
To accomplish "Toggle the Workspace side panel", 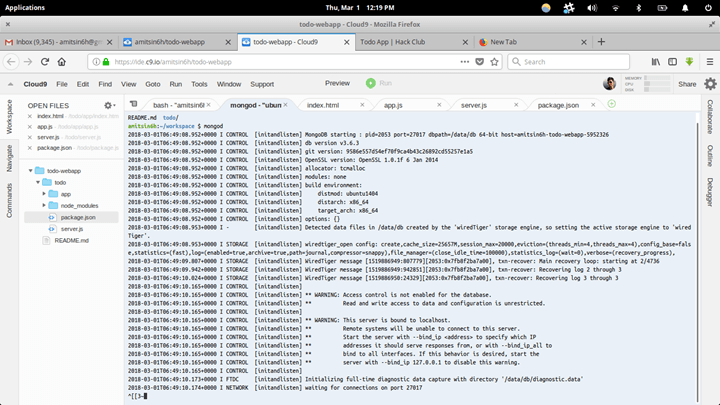I will click(9, 117).
